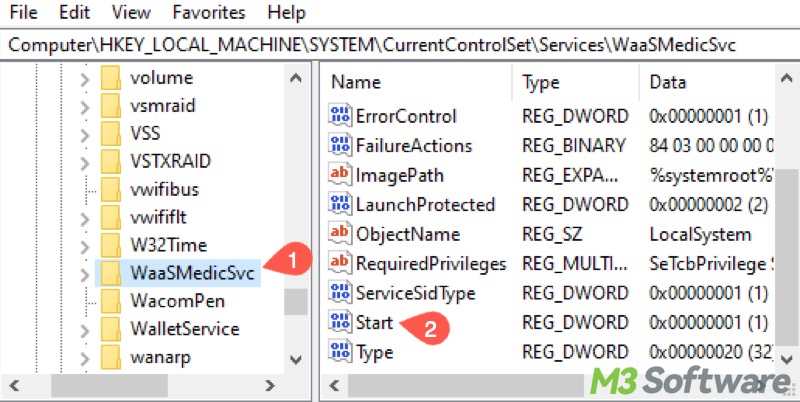
Task: Select the Start DWORD value icon
Action: [340, 322]
